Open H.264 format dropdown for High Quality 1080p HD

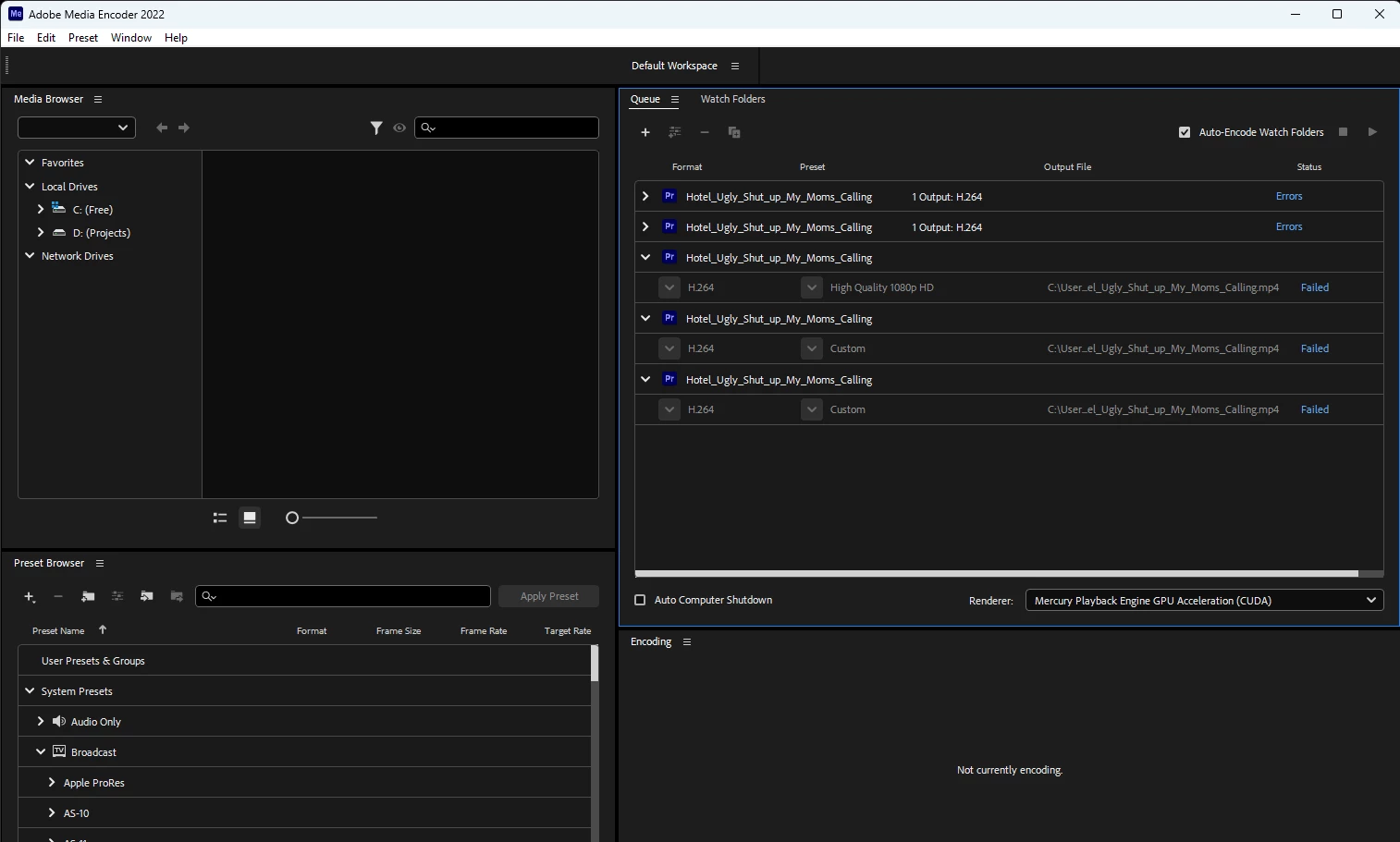(x=669, y=287)
